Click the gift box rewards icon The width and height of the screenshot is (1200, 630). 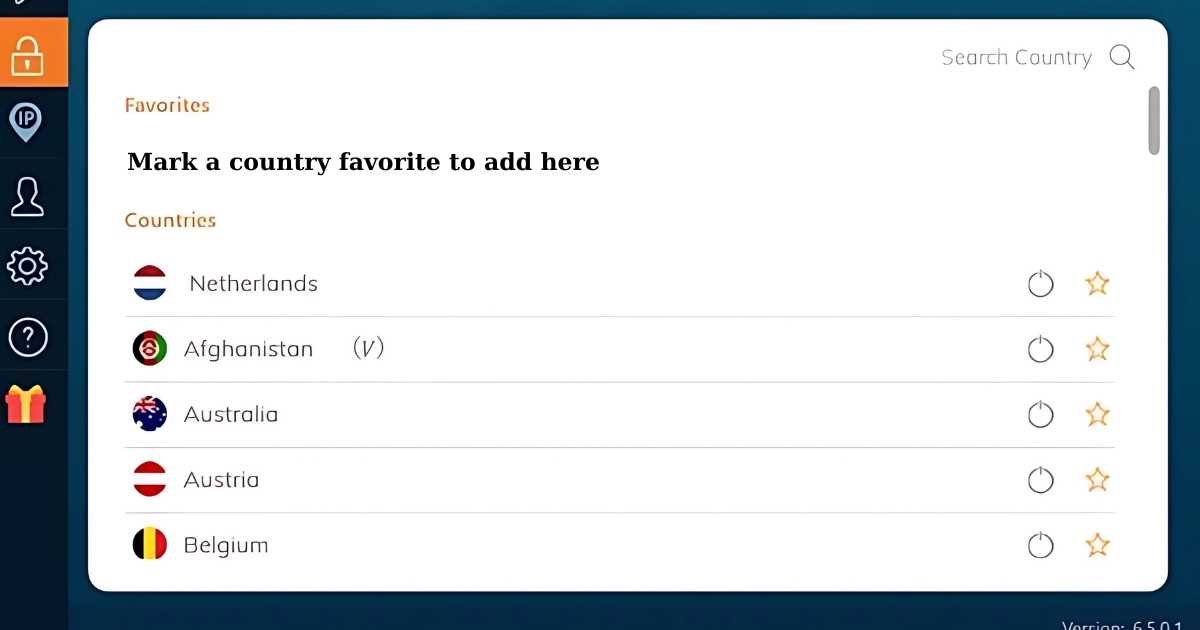25,405
